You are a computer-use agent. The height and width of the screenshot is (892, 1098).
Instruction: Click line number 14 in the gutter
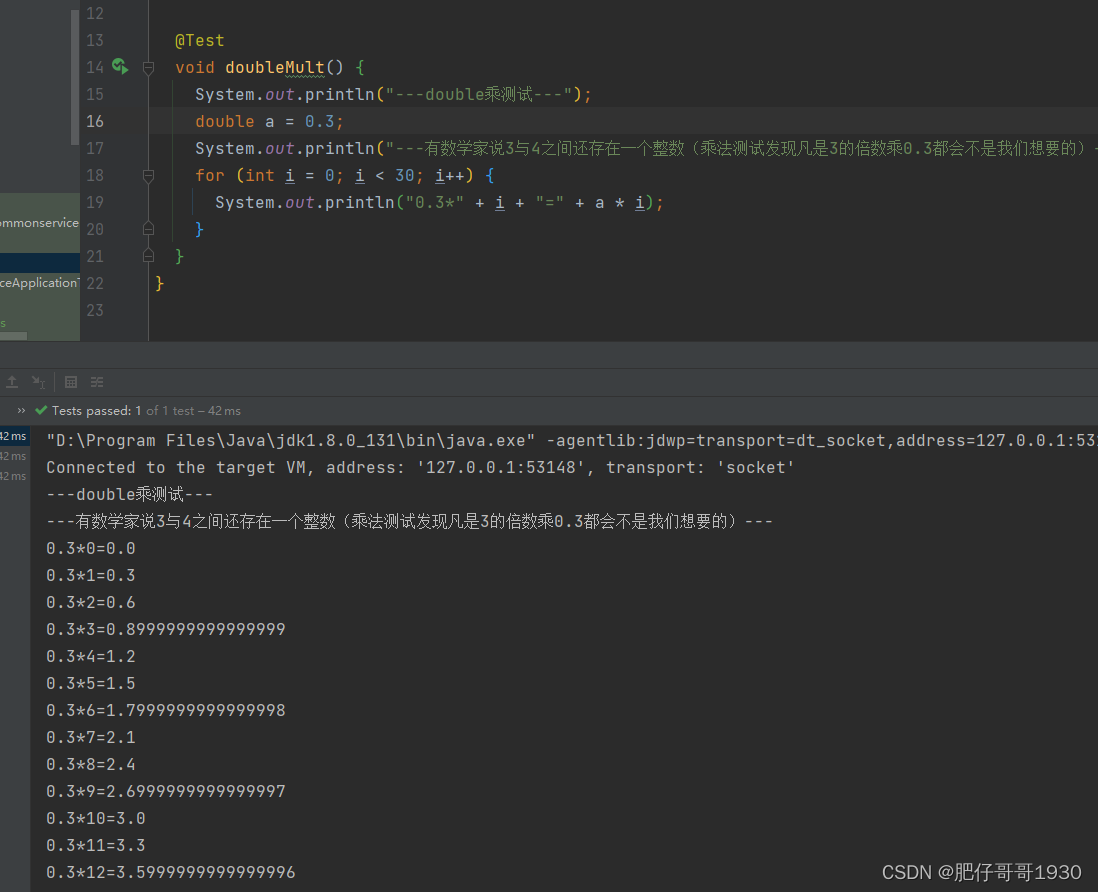pos(95,67)
